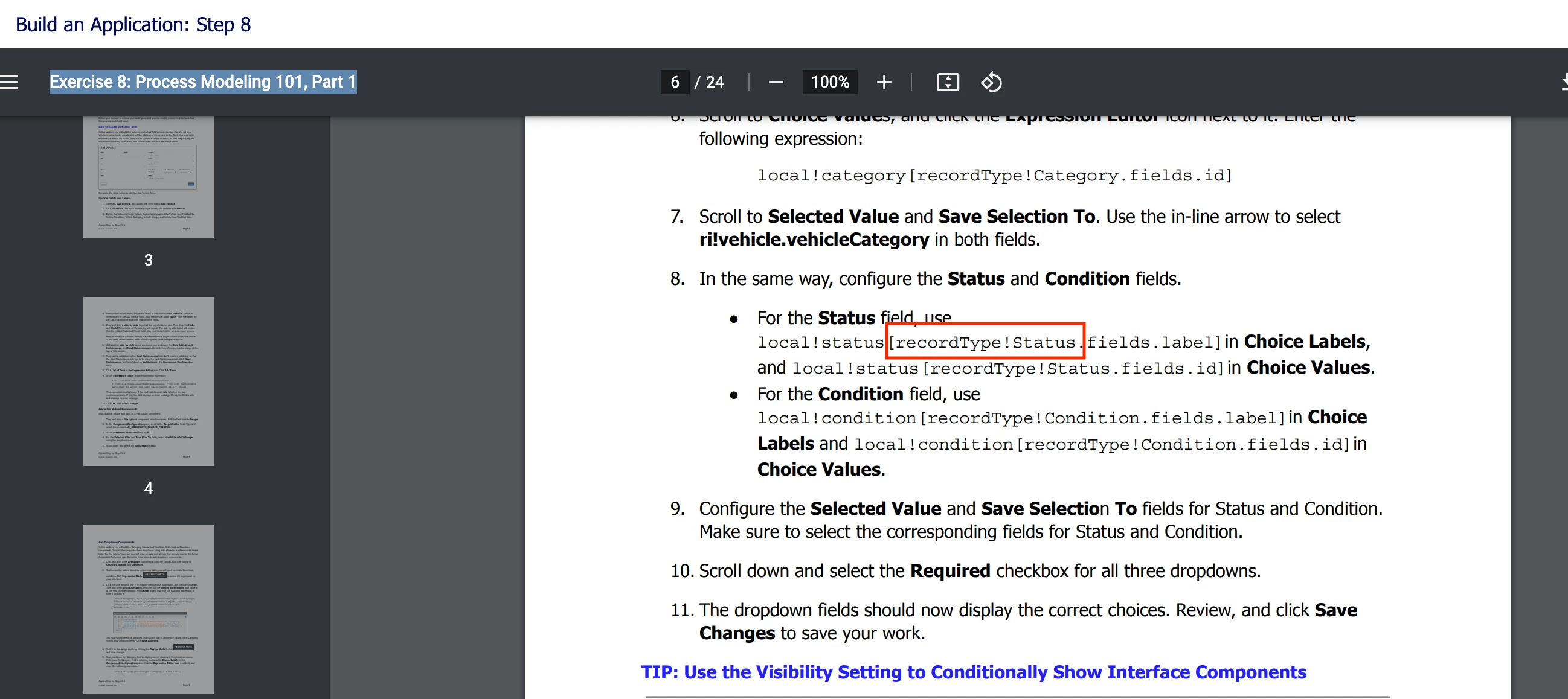The height and width of the screenshot is (699, 1568).
Task: Click the 'Choice Labels' bold text in Status bullet
Action: tap(1305, 342)
